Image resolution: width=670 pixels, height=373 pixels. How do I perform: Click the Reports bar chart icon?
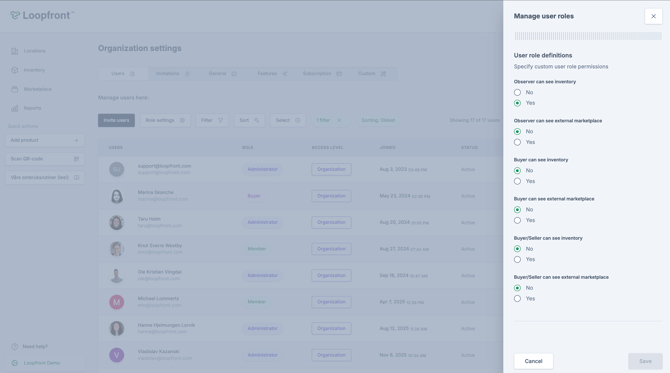15,108
